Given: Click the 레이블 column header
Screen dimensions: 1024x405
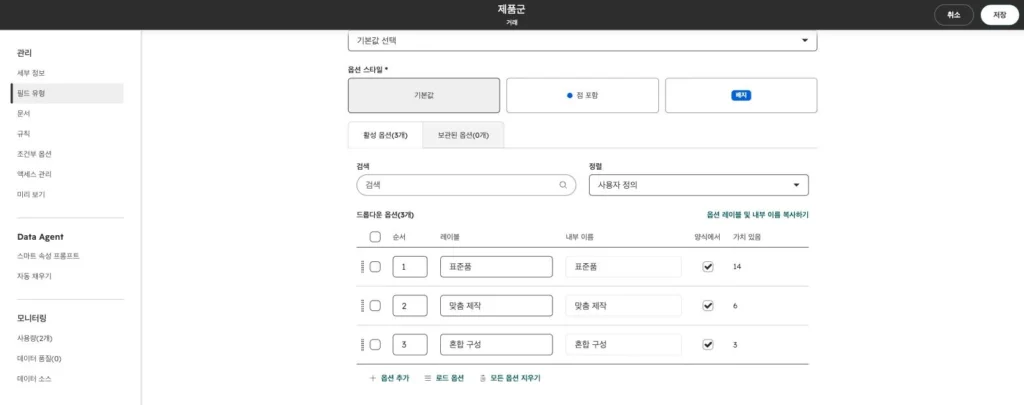Looking at the screenshot, I should pos(451,237).
